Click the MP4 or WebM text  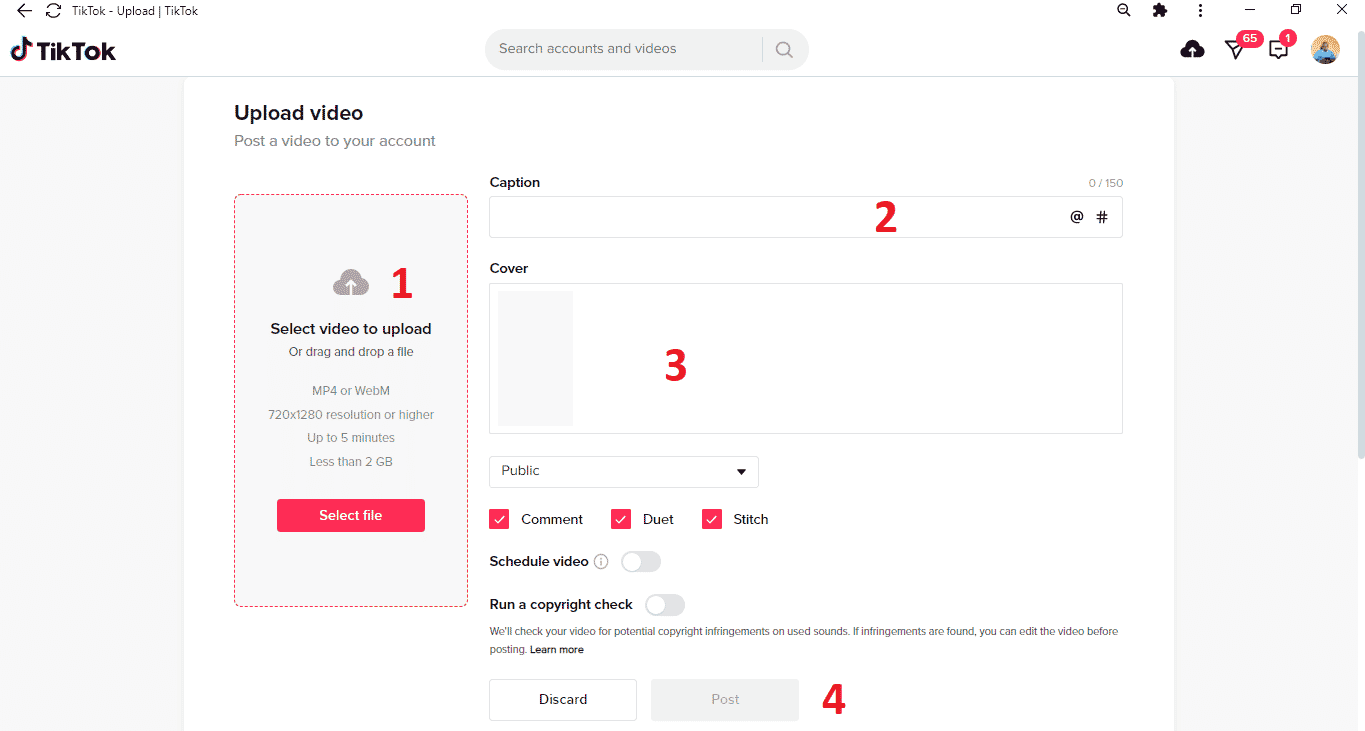(x=351, y=391)
